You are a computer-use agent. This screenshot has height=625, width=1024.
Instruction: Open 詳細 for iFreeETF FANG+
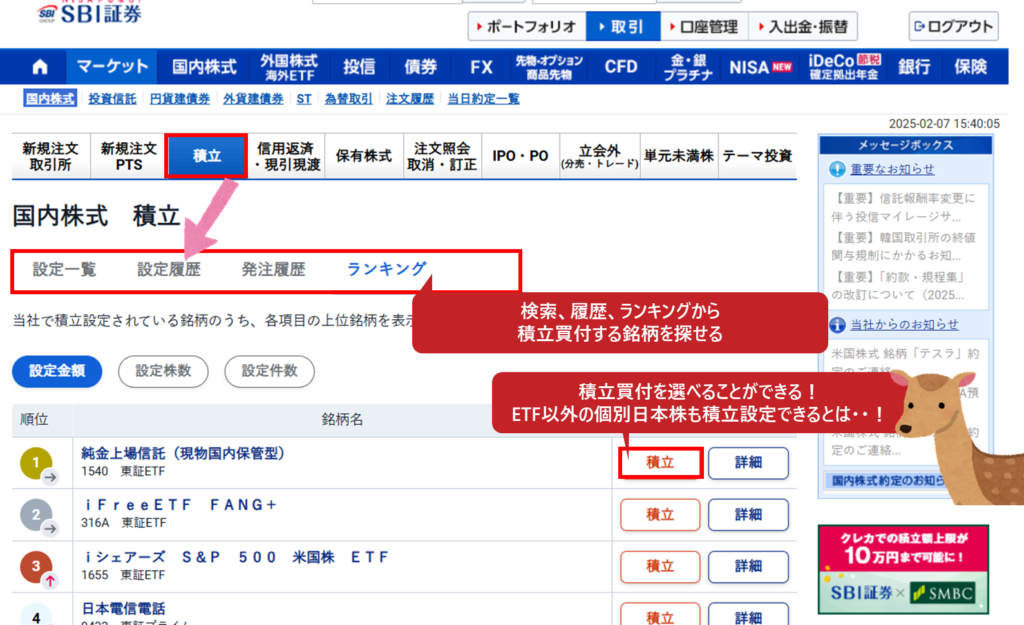click(x=748, y=515)
